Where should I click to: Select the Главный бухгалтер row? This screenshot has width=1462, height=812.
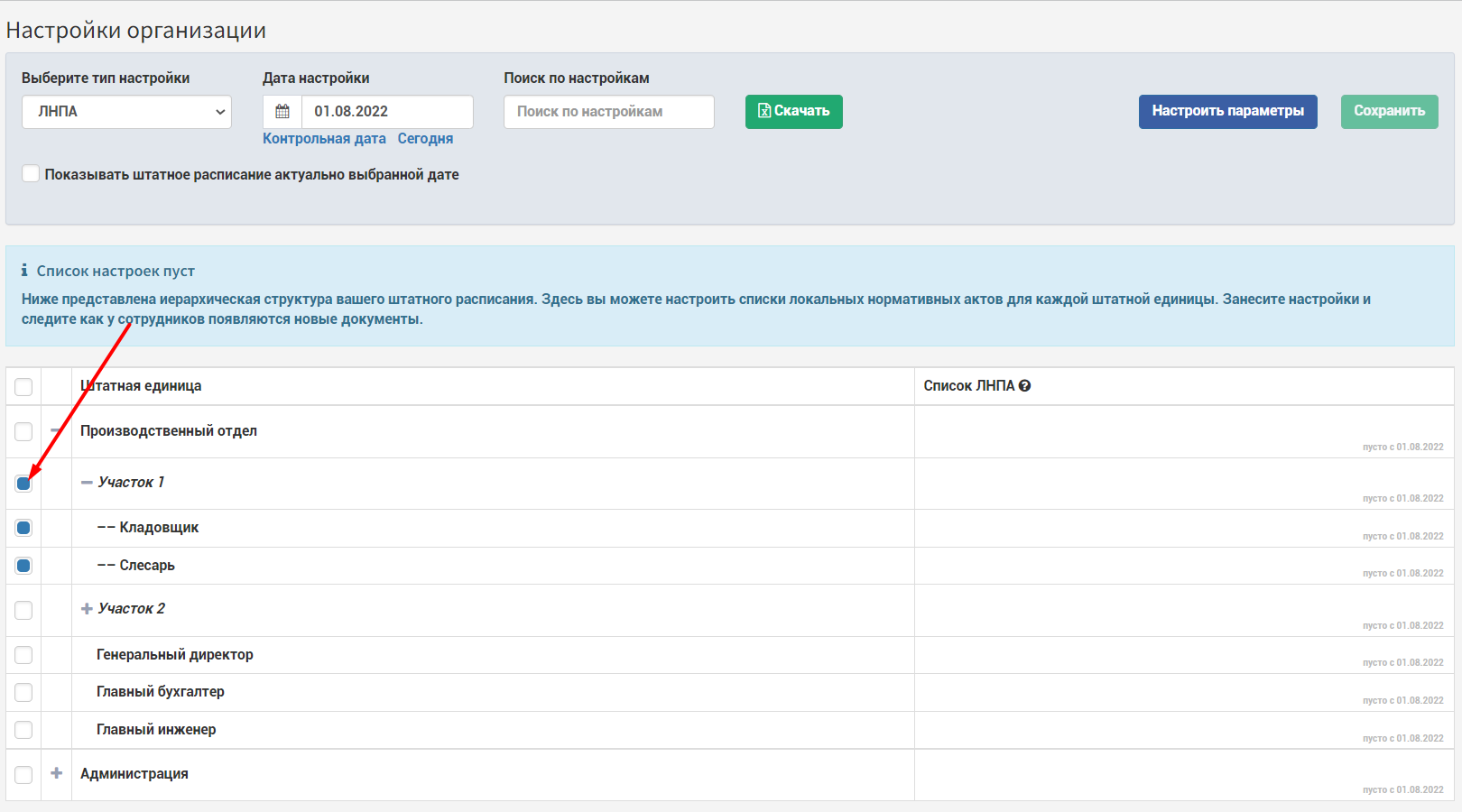729,692
